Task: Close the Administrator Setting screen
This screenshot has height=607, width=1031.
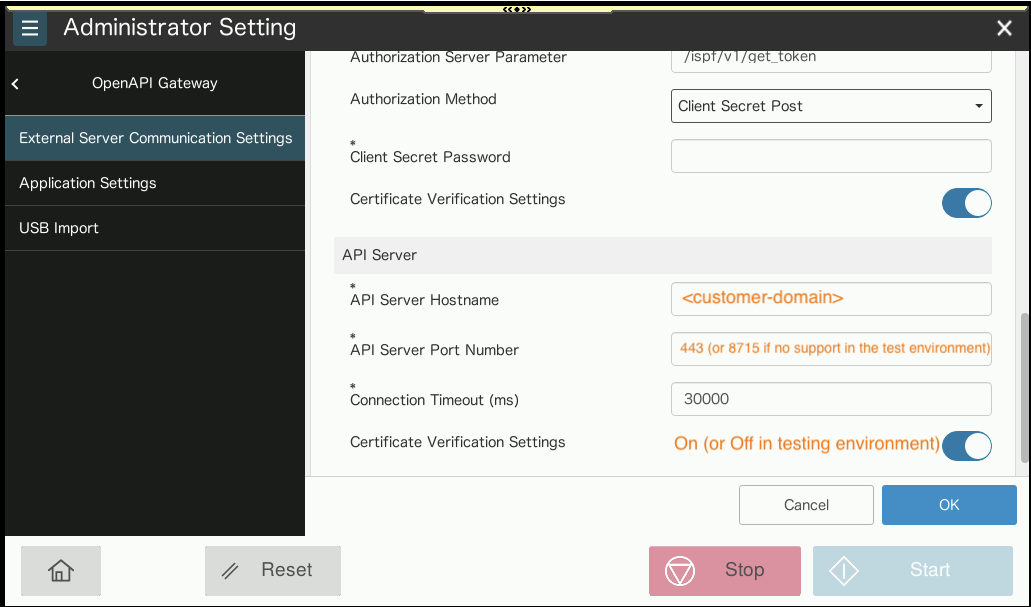Action: tap(1004, 28)
